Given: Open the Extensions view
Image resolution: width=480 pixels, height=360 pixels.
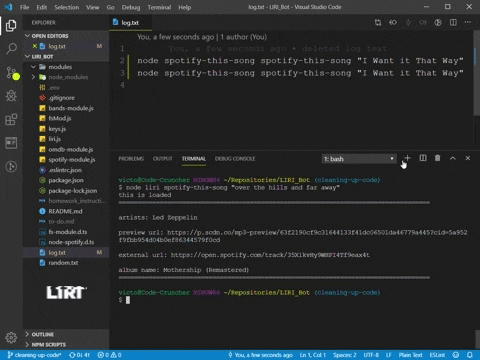Looking at the screenshot, I should click(11, 119).
